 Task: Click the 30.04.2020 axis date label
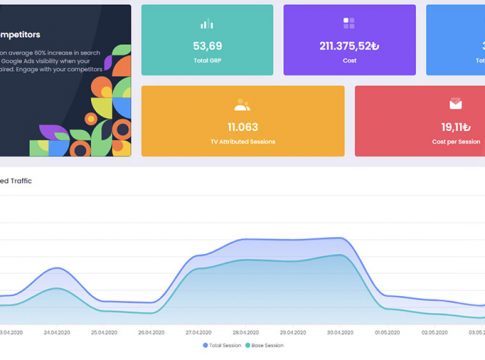click(340, 332)
